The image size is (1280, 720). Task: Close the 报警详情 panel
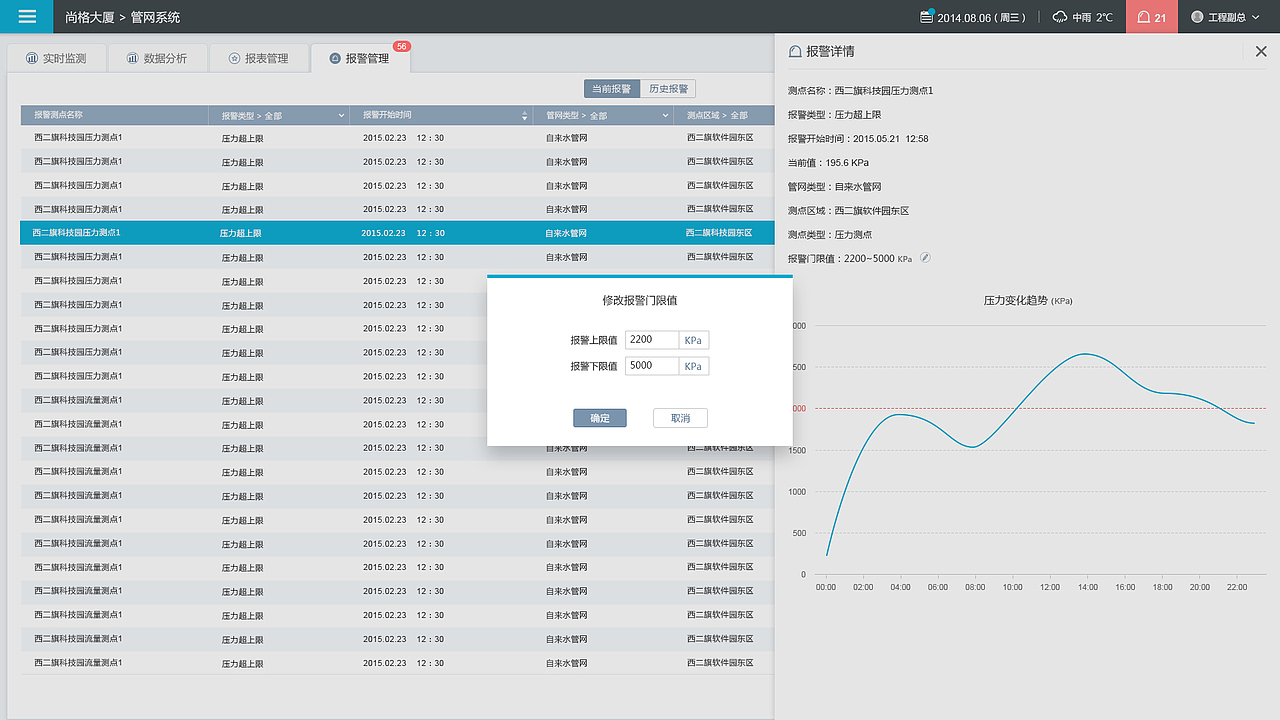coord(1261,51)
